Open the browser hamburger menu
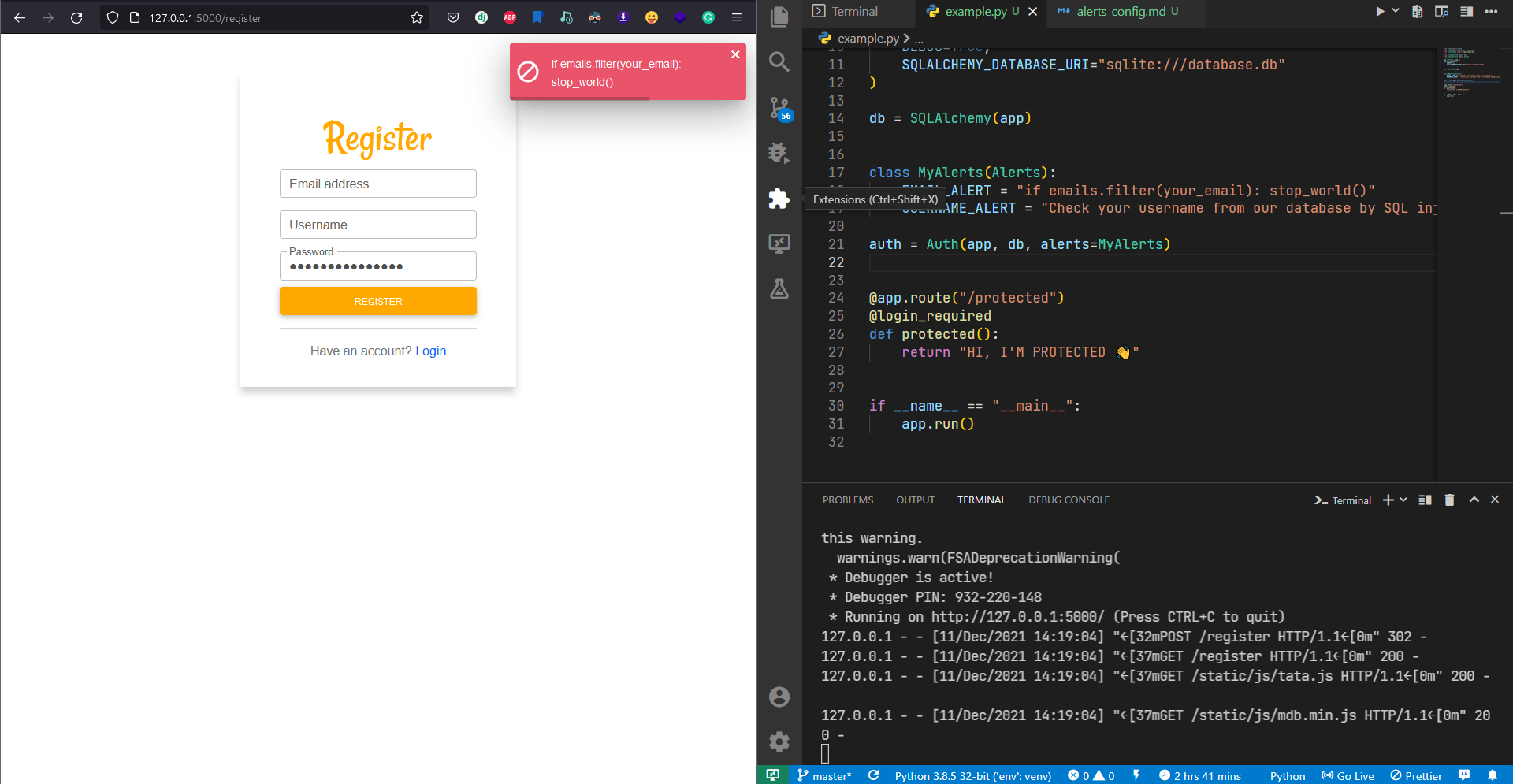 coord(737,17)
